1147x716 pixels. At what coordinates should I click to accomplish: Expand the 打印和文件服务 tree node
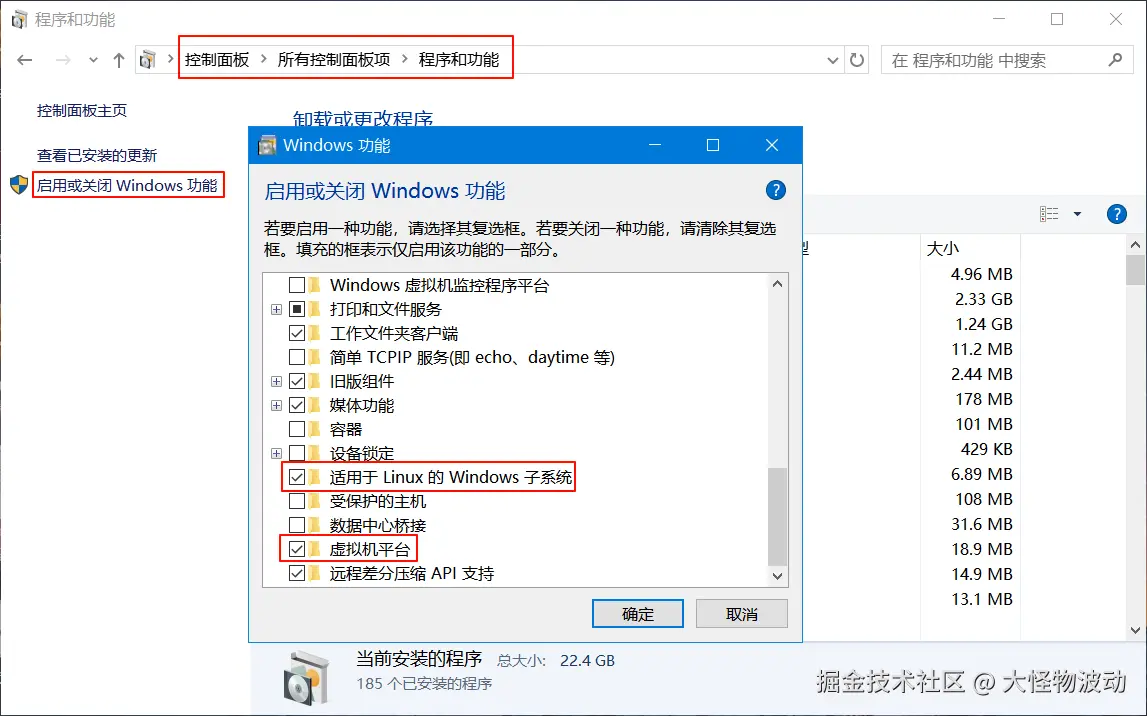[277, 309]
